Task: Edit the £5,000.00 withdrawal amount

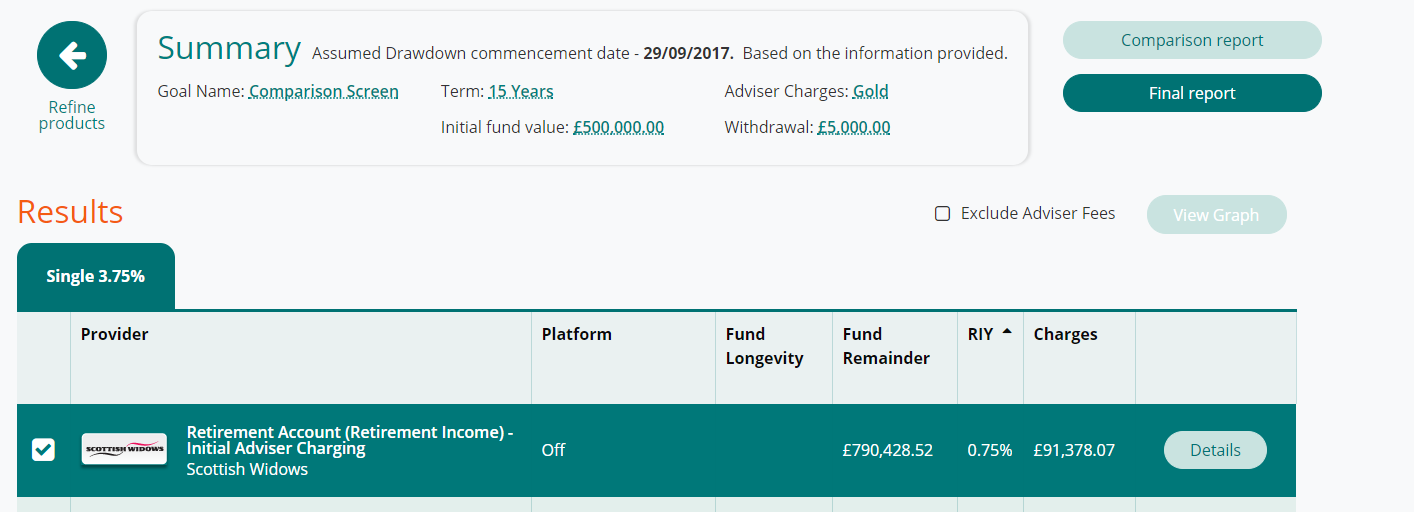Action: (854, 128)
